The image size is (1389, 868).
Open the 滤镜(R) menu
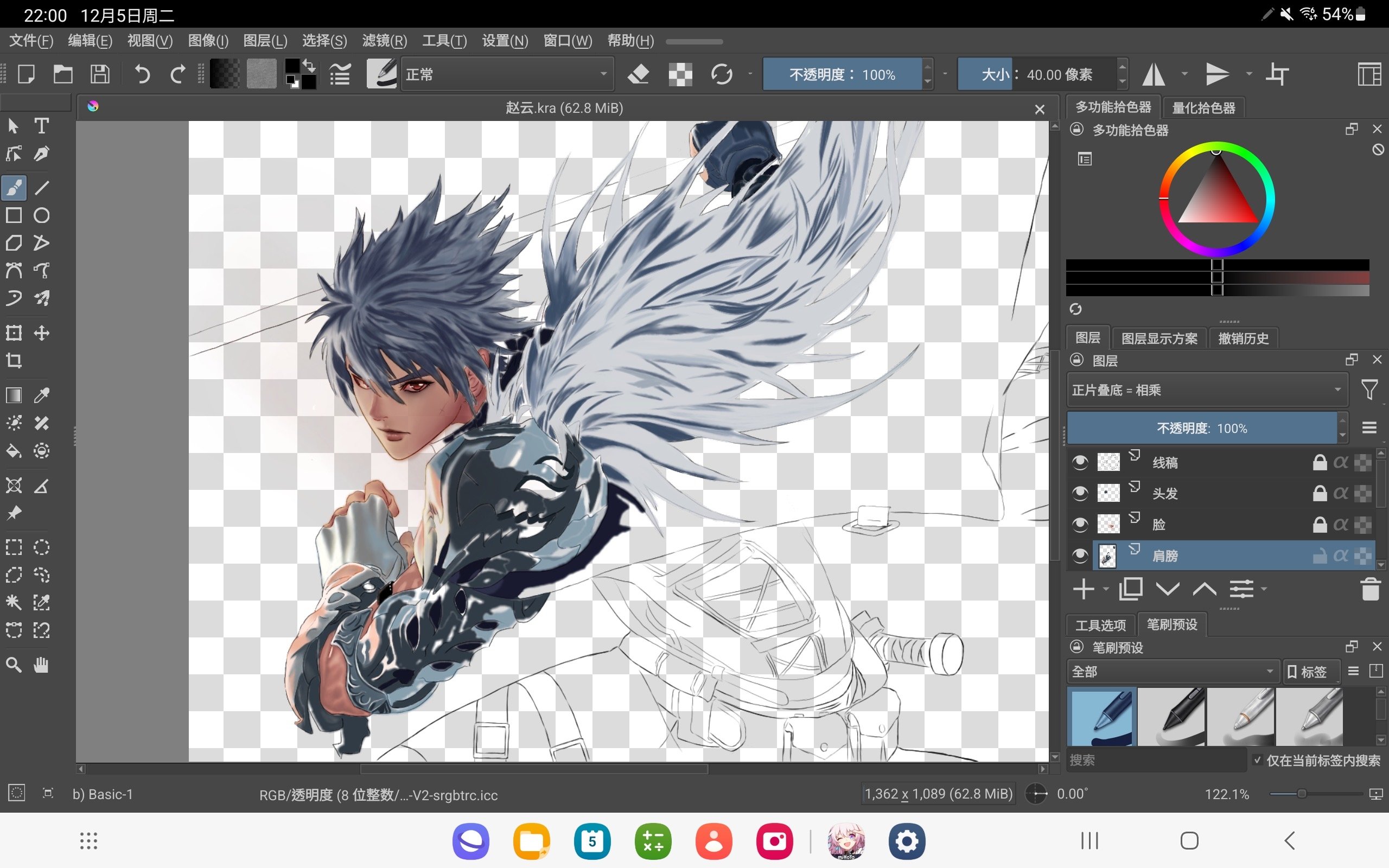pos(384,41)
